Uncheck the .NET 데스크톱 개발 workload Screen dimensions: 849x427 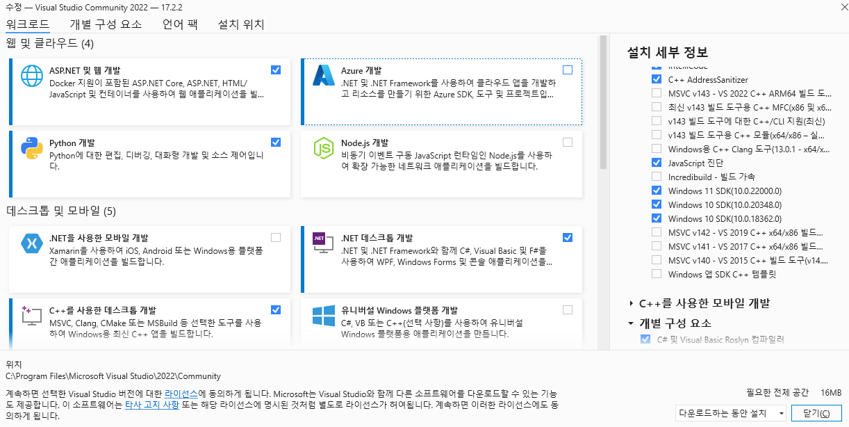(567, 238)
